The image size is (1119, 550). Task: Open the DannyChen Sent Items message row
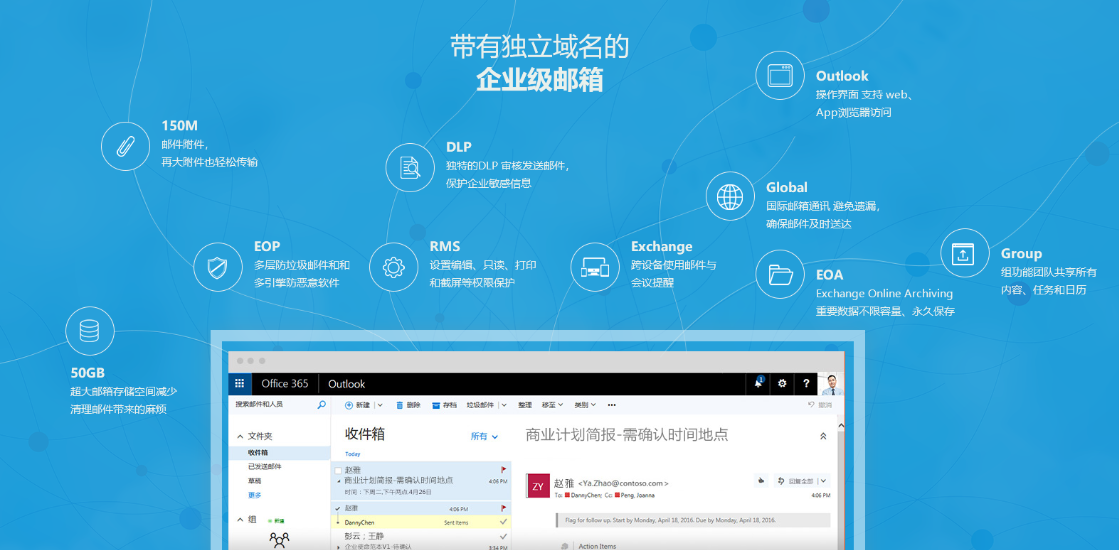pos(421,522)
